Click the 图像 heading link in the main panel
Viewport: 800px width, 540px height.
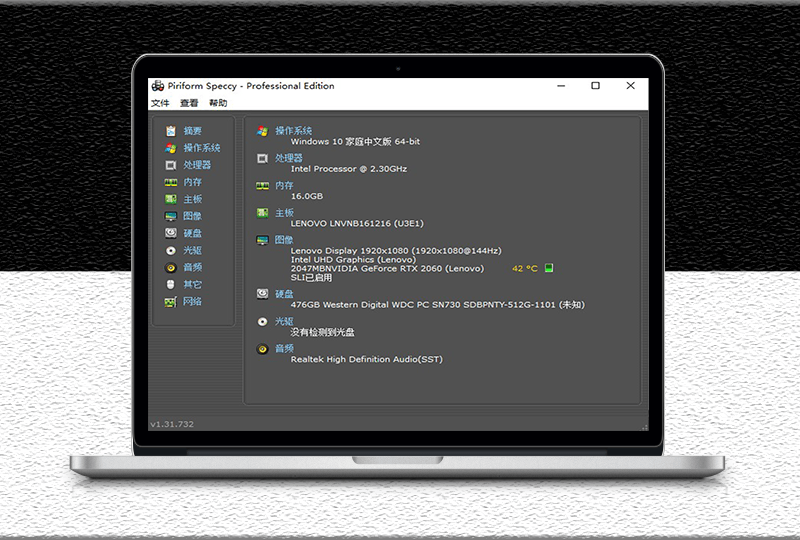point(284,240)
